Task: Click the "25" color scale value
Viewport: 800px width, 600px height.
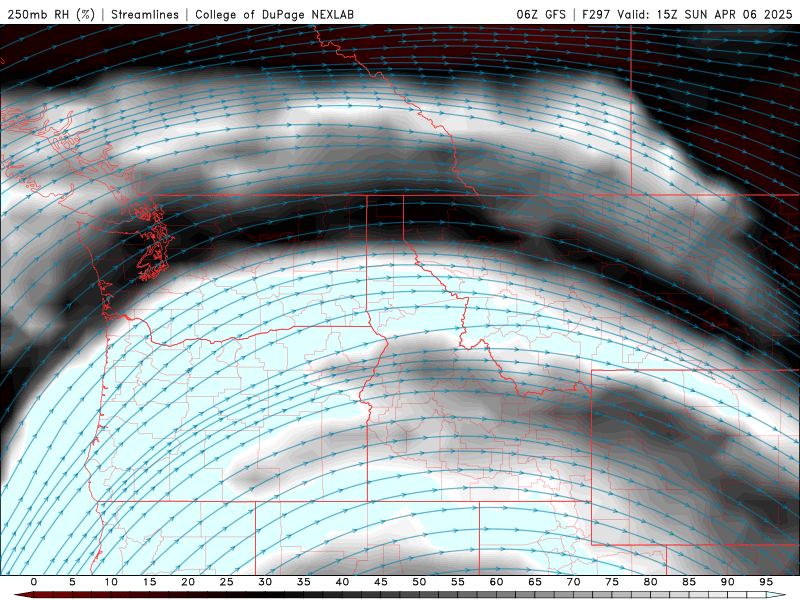Action: click(227, 582)
